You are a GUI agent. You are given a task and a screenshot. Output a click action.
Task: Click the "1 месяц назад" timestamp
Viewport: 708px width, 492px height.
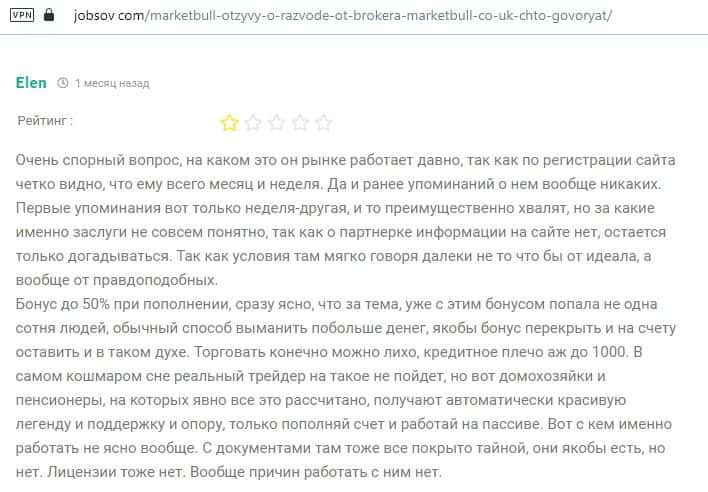coord(112,84)
